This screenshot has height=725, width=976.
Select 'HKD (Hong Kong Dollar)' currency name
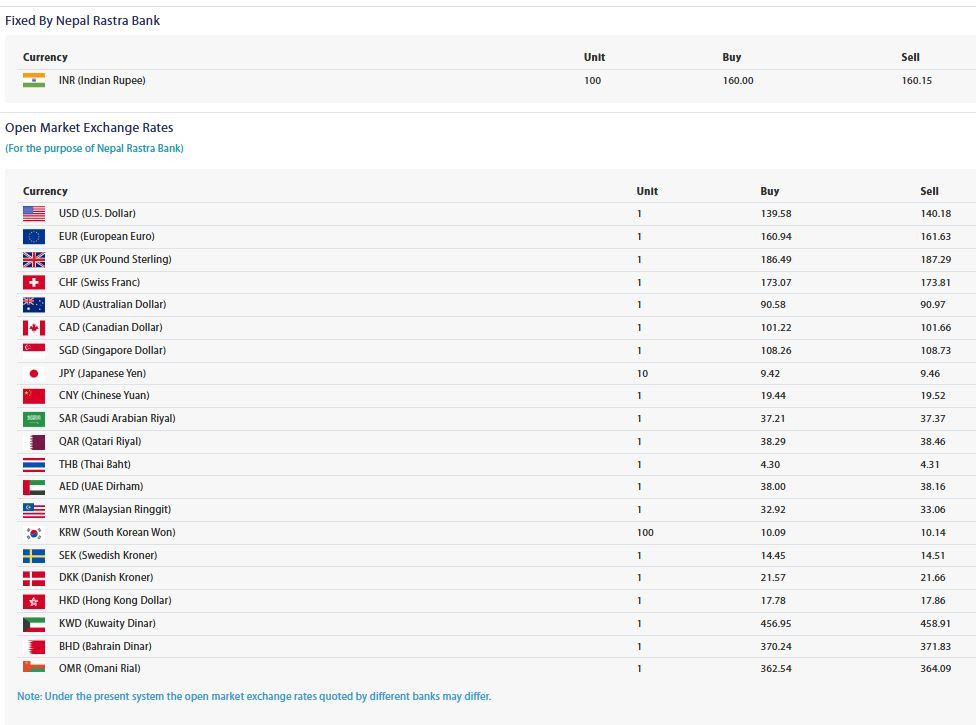pyautogui.click(x=115, y=601)
